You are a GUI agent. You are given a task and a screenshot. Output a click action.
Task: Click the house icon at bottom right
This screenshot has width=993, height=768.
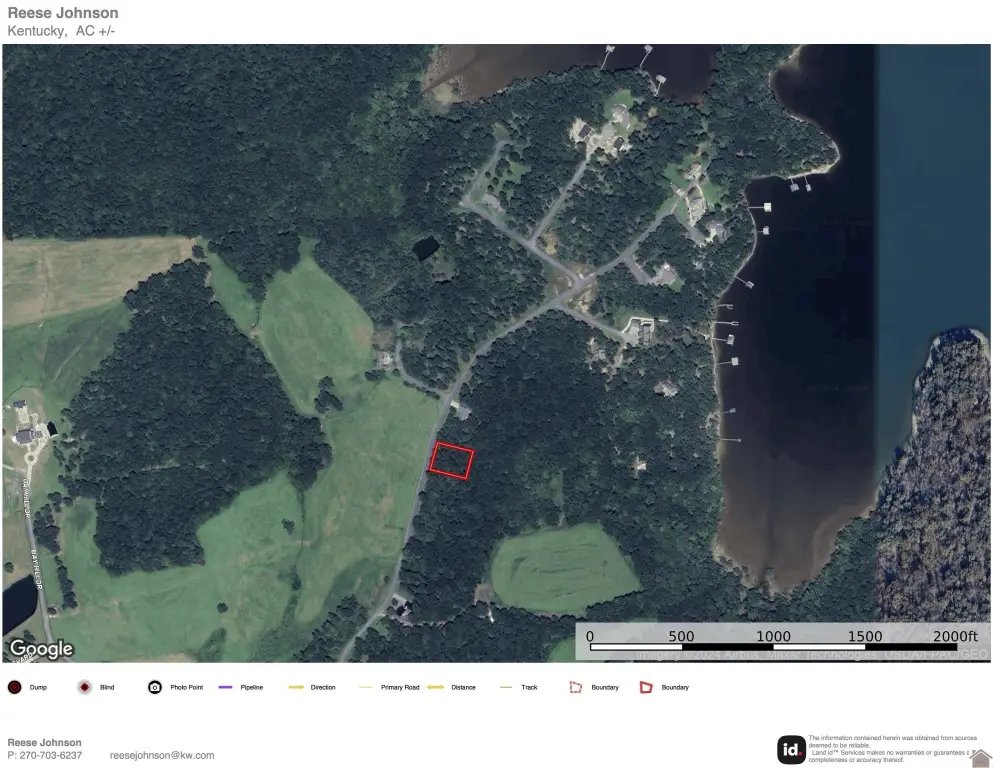[x=980, y=758]
